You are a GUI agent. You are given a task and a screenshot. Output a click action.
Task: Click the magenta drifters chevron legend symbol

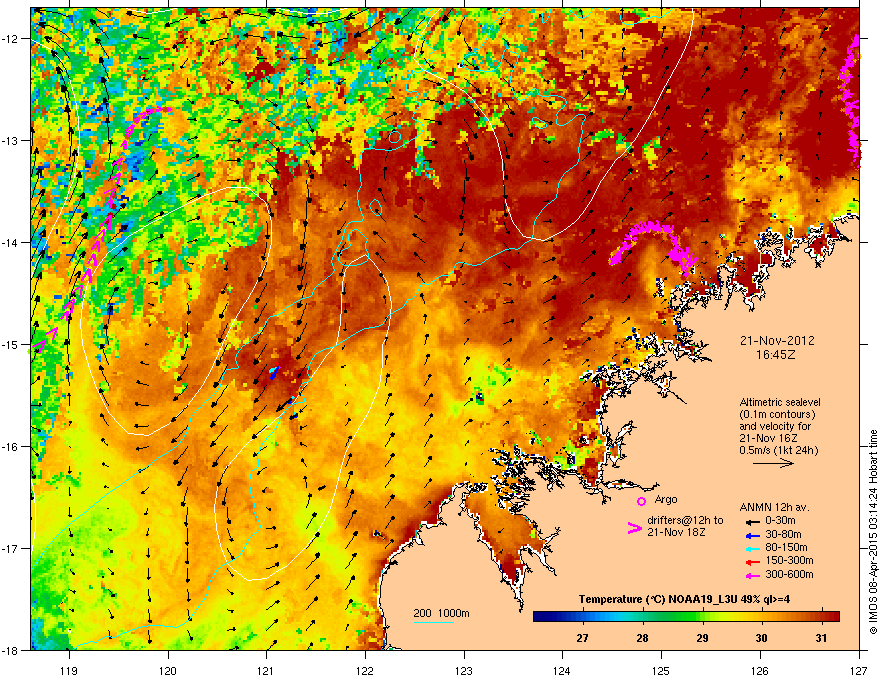[x=634, y=528]
